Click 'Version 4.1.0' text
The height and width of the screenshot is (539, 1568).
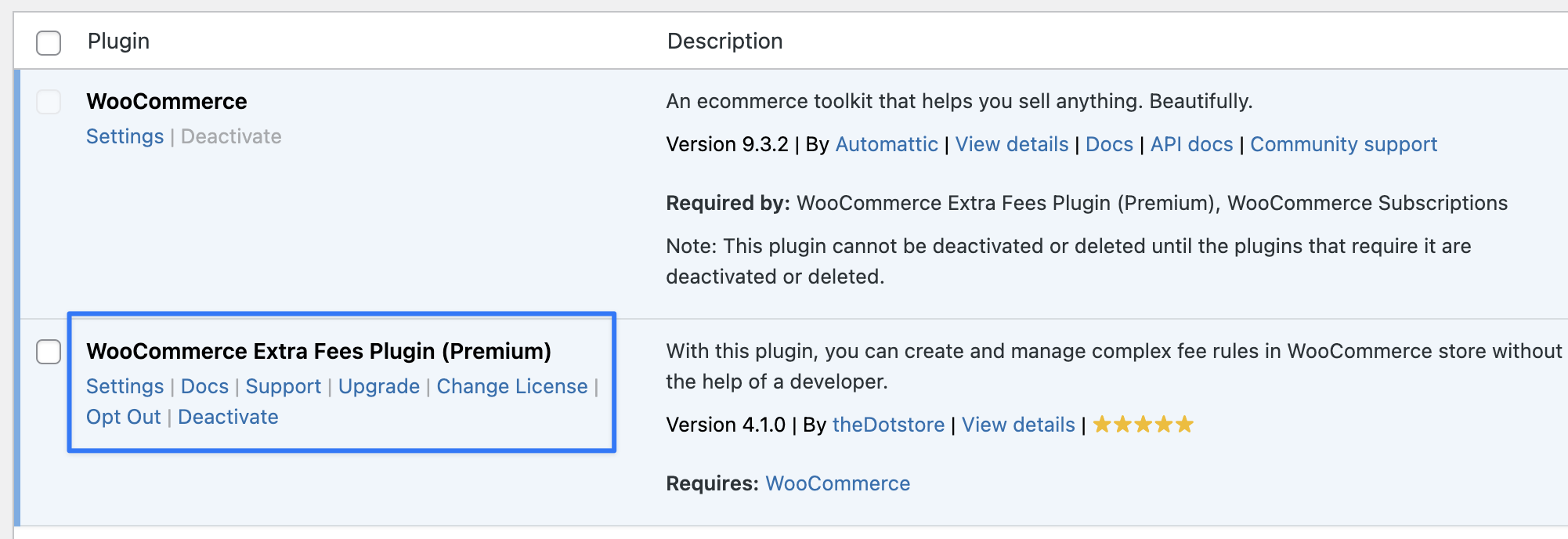click(725, 425)
